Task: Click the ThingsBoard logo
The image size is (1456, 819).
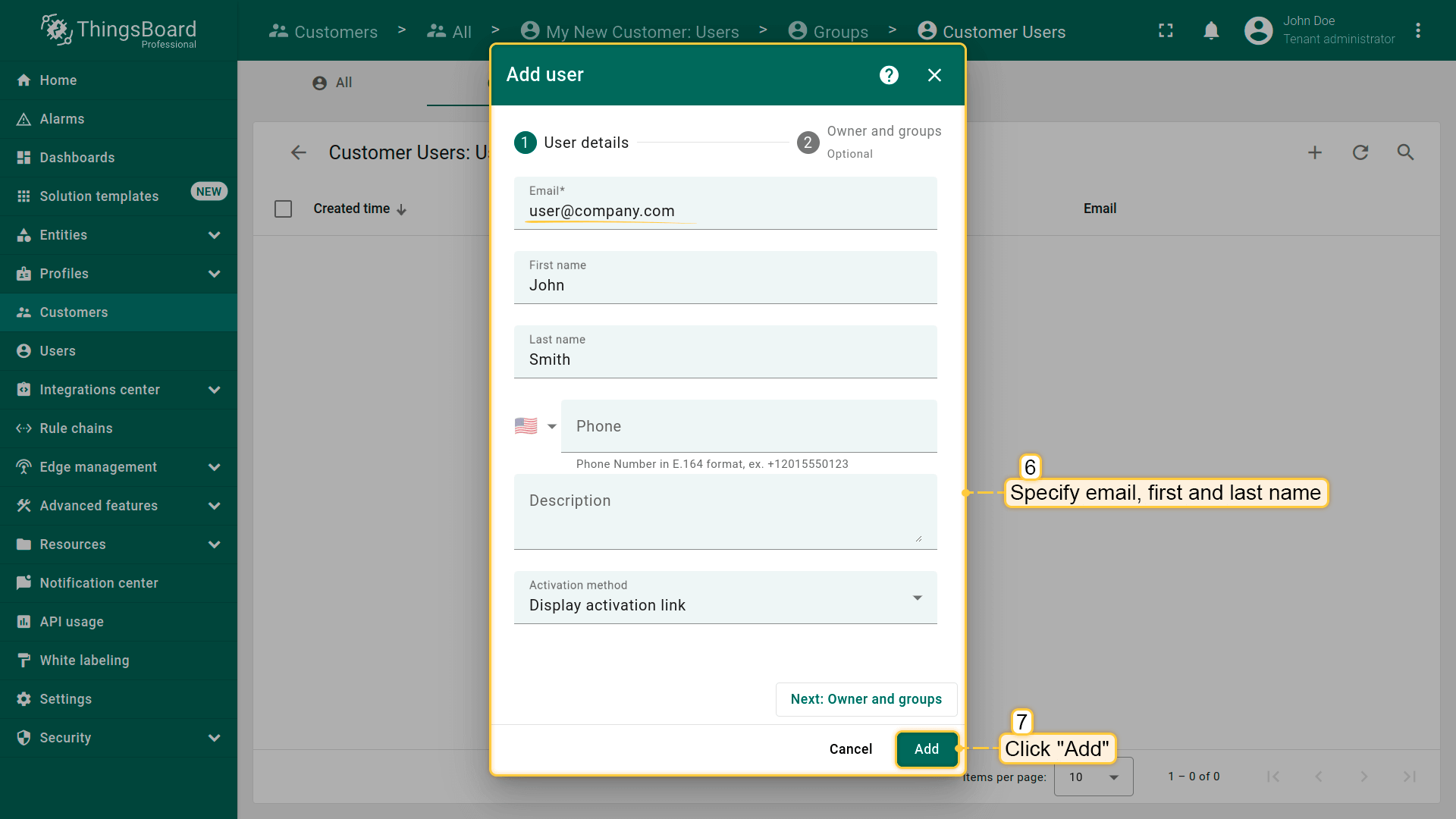Action: click(119, 30)
